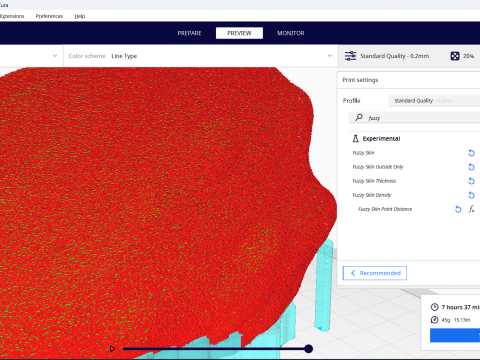The height and width of the screenshot is (360, 480).
Task: Reset Fuzzy Skin Density value
Action: click(471, 195)
